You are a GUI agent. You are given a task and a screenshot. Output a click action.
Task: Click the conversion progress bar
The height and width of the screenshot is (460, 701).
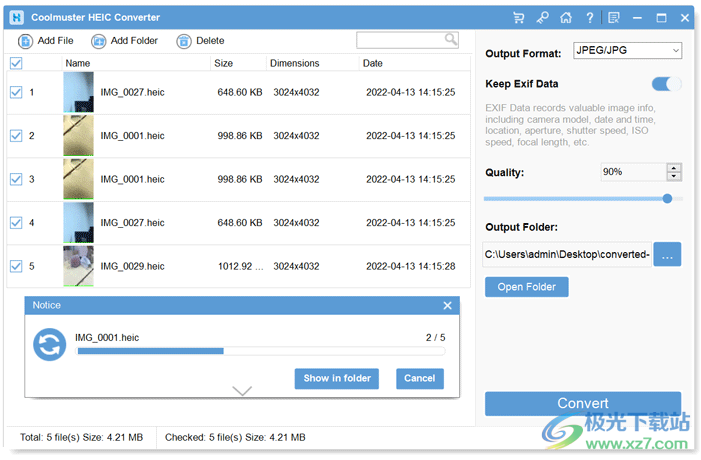[x=261, y=351]
